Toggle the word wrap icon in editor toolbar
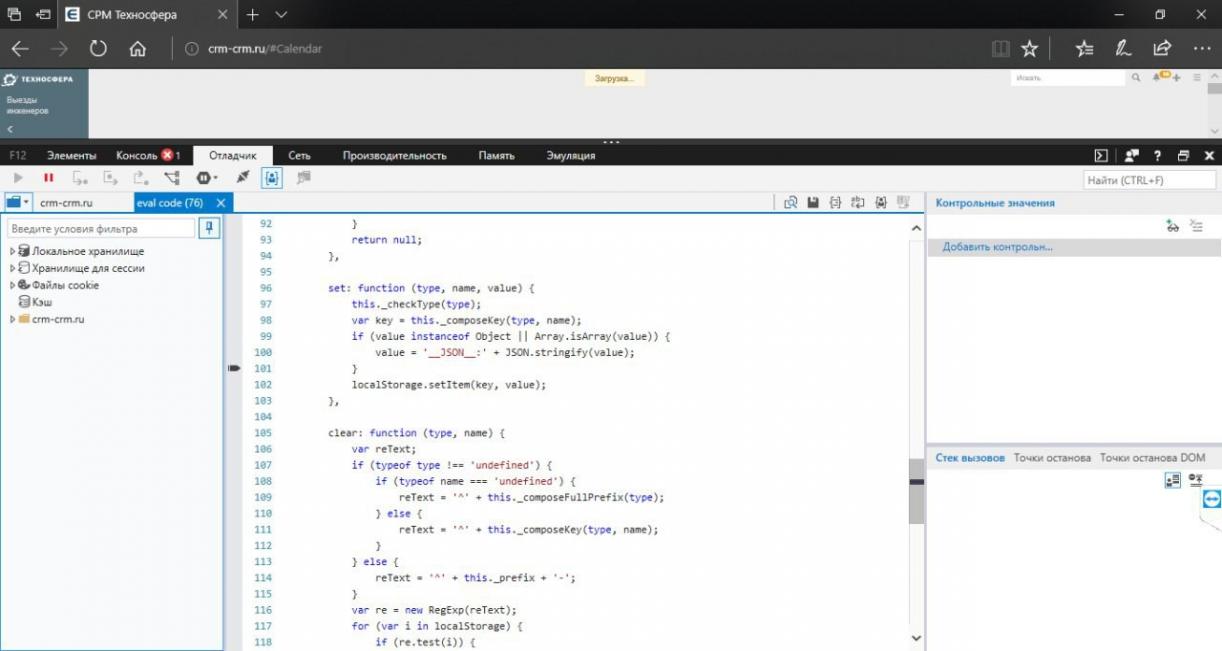1222x651 pixels. pos(857,203)
